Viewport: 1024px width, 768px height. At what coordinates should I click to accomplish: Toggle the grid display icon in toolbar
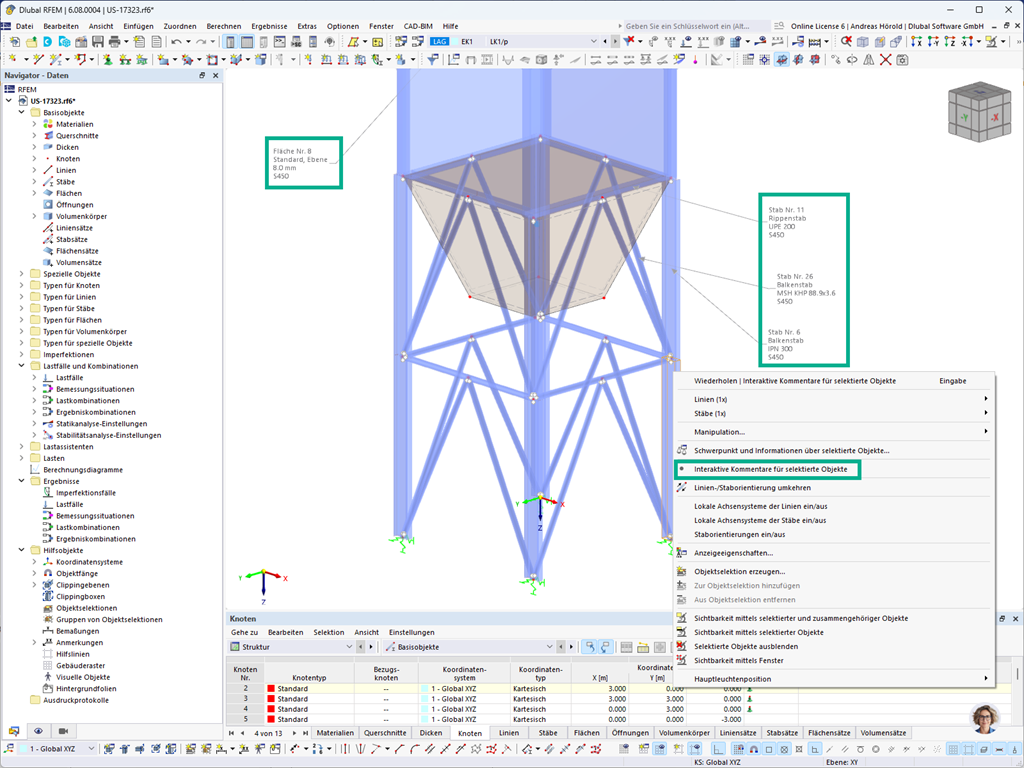tap(748, 59)
